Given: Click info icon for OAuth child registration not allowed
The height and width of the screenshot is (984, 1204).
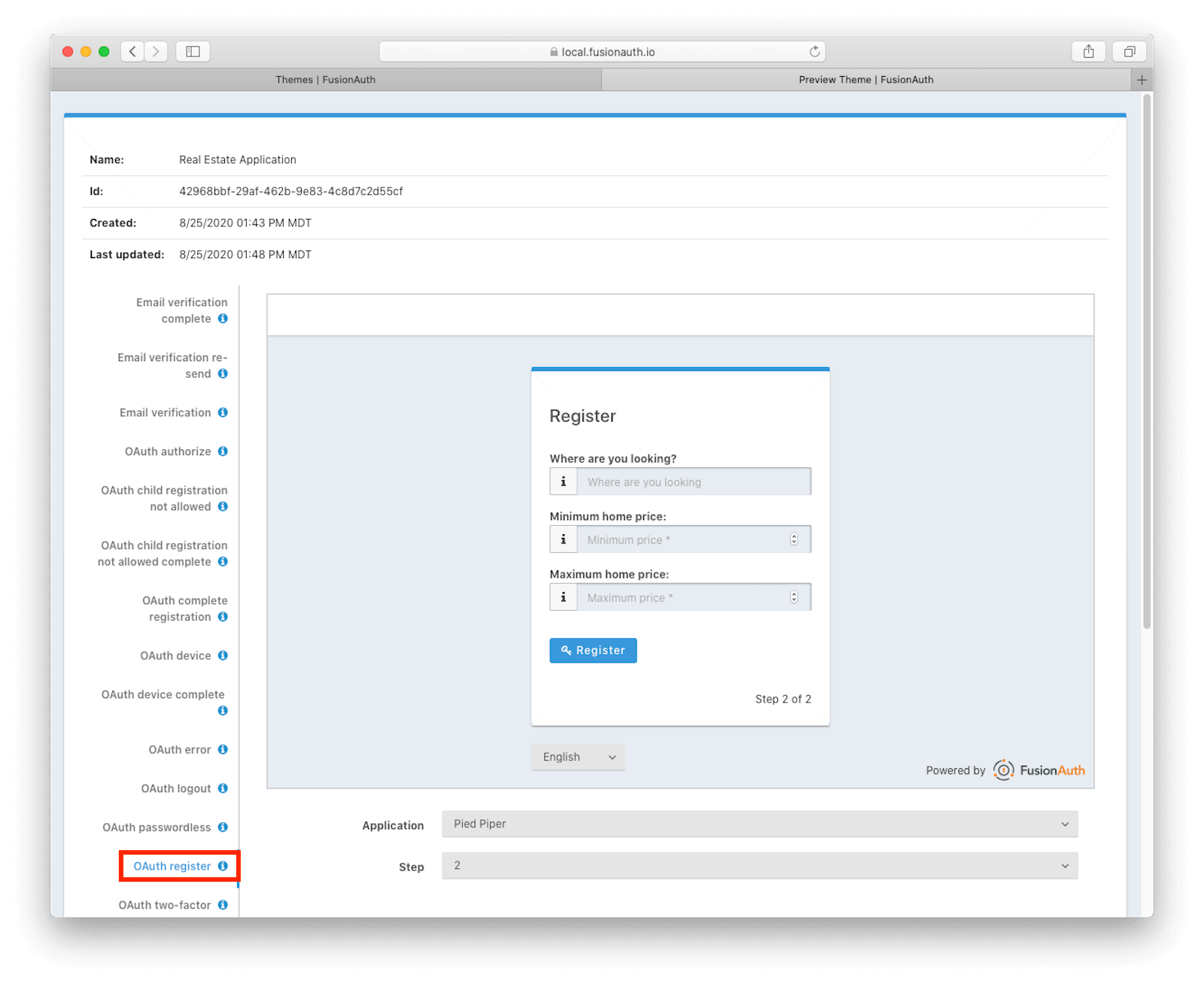Looking at the screenshot, I should [223, 506].
